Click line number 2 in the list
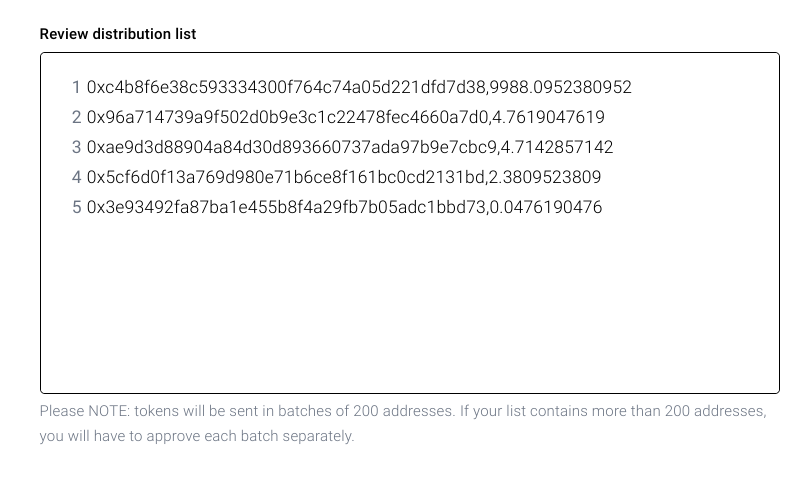The height and width of the screenshot is (477, 807). click(76, 118)
